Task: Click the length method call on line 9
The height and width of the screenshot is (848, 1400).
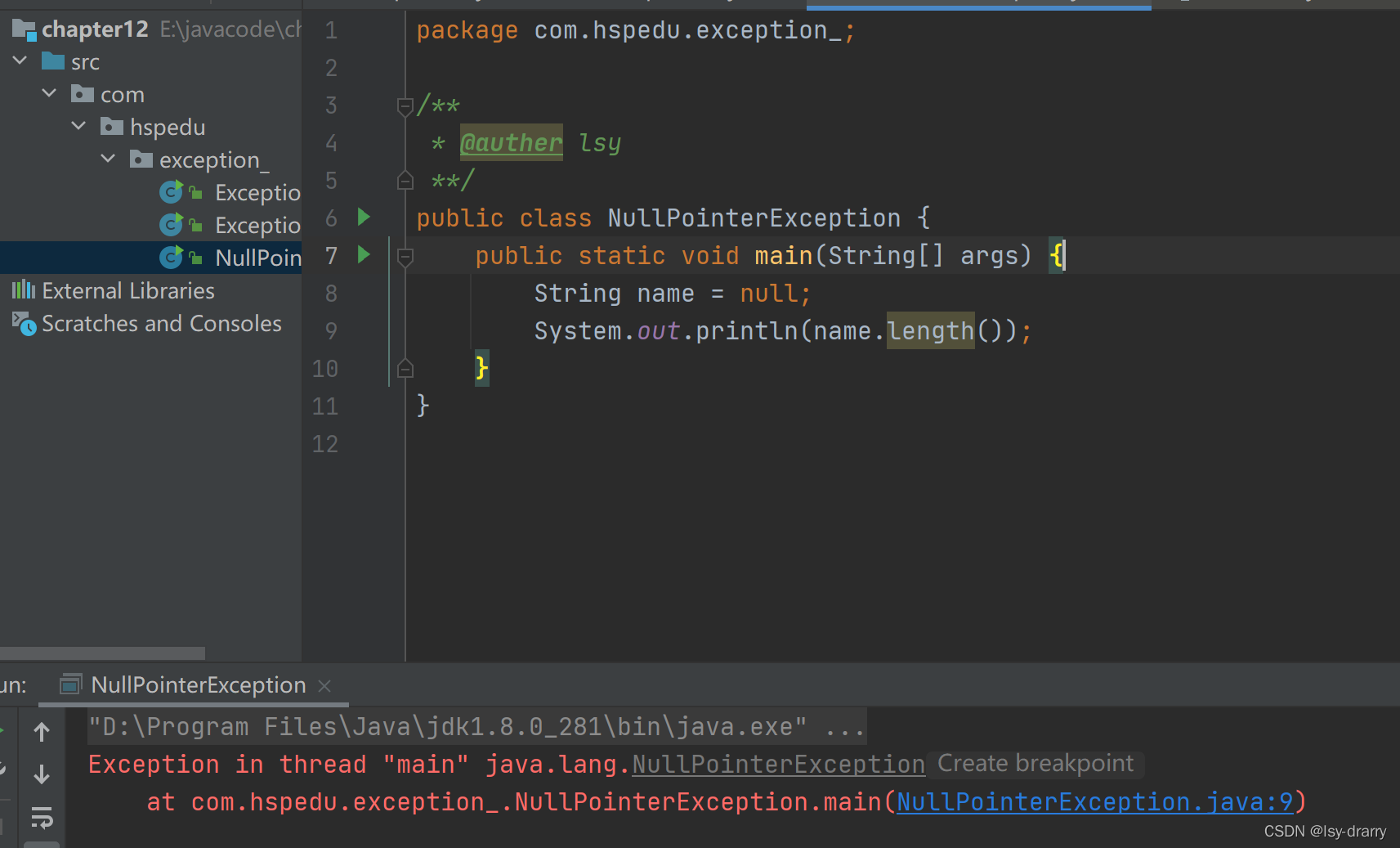Action: 931,330
